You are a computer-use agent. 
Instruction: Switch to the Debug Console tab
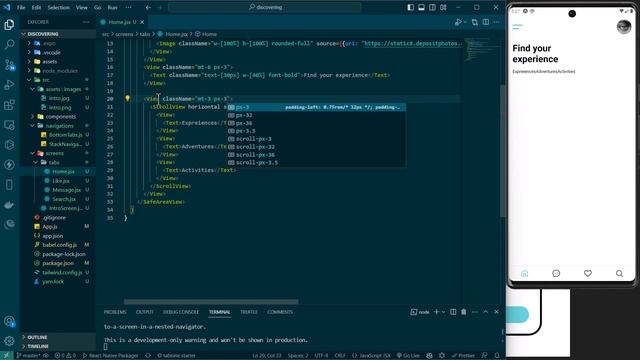181,312
